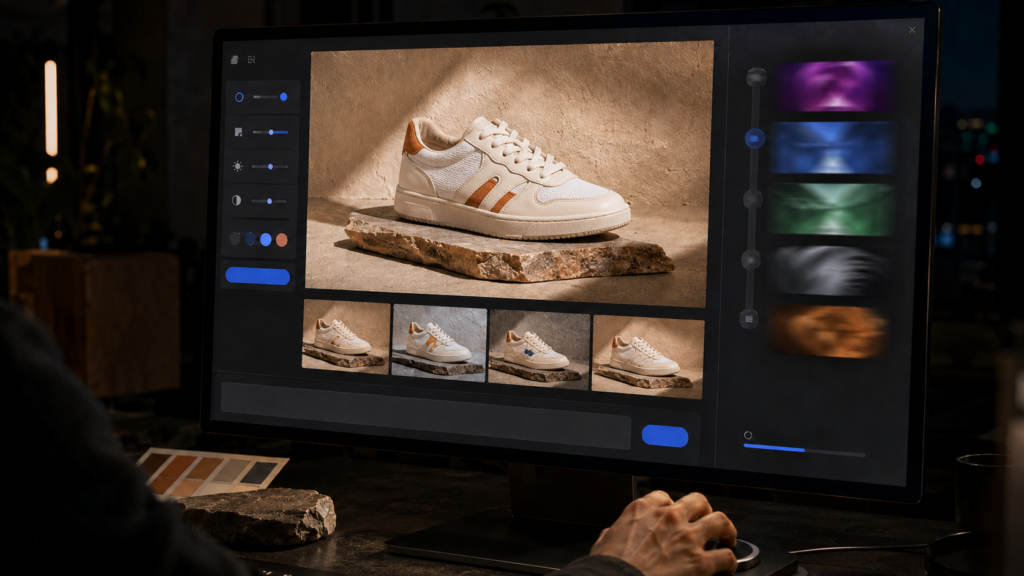Click the sun brightness icon
Viewport: 1024px width, 576px height.
point(238,167)
